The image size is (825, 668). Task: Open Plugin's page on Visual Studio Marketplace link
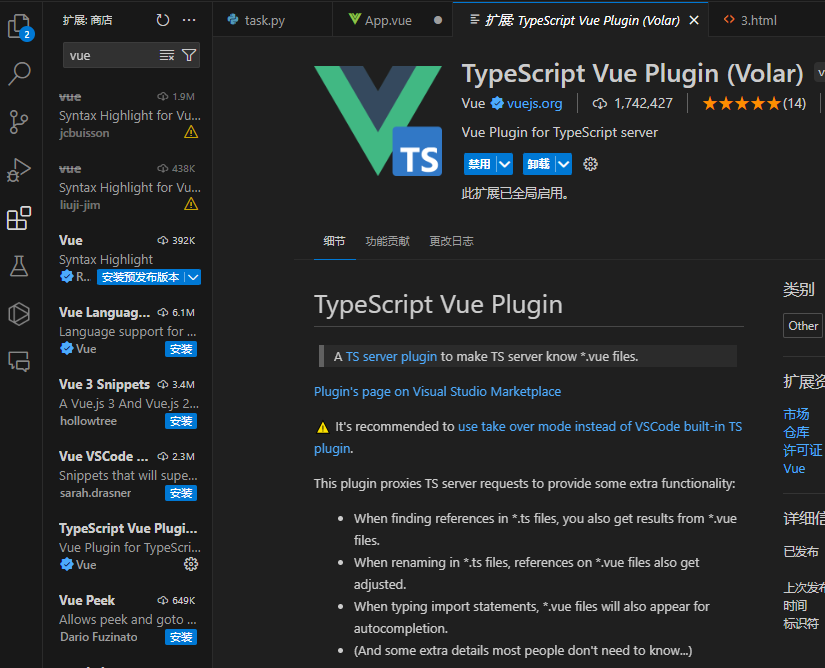click(437, 391)
